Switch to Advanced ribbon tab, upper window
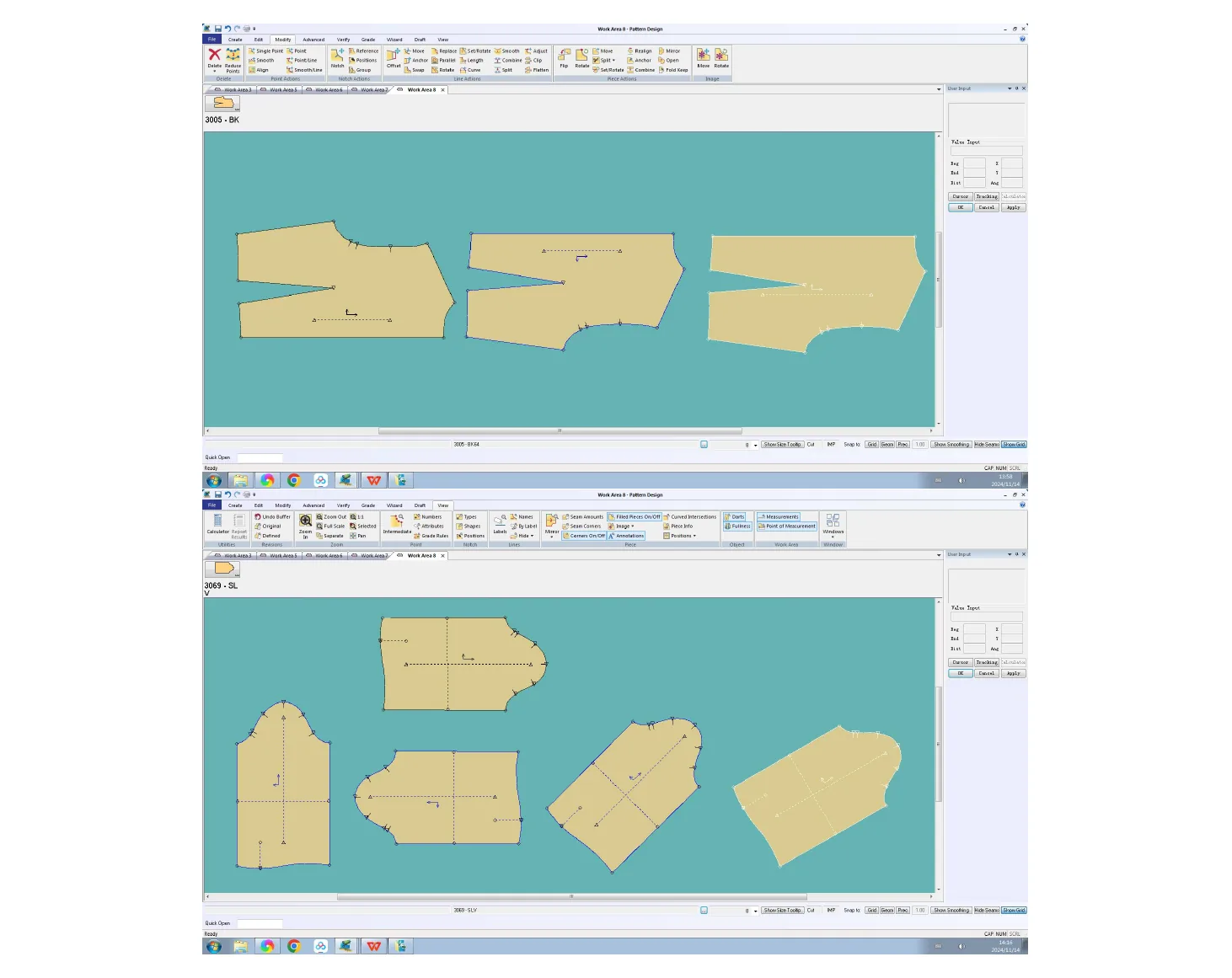 tap(313, 40)
